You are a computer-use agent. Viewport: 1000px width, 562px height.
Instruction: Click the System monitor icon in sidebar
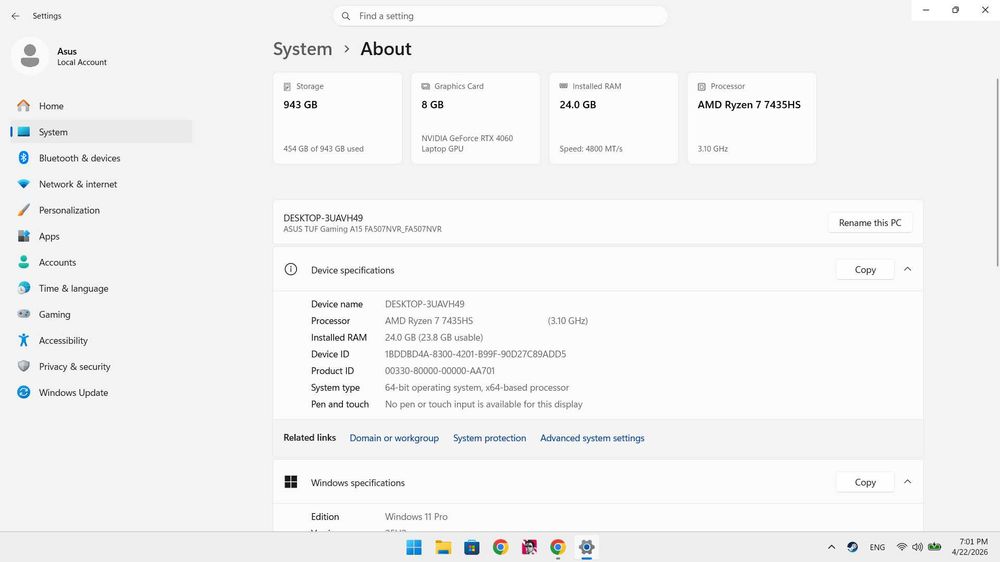click(24, 131)
